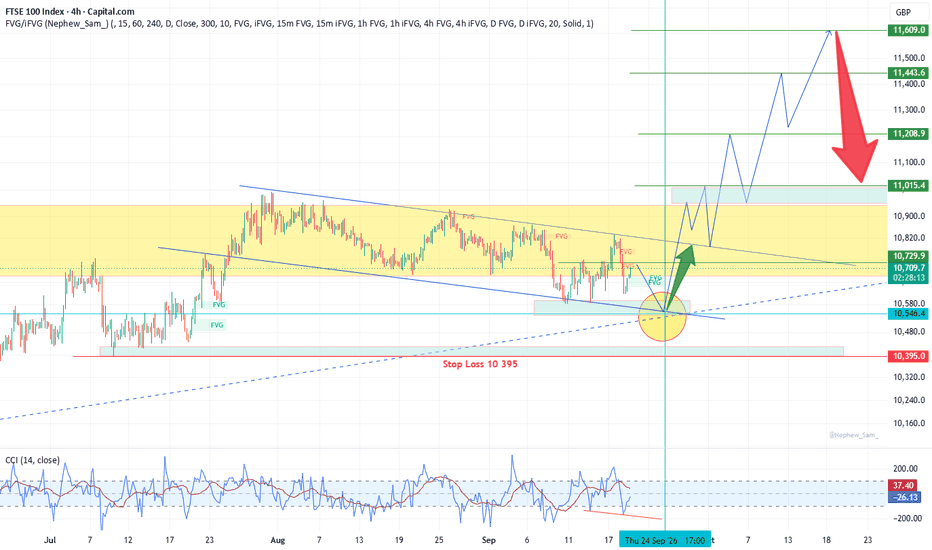Open the FVG/iFVG indicator legend
932x550 pixels.
299,24
